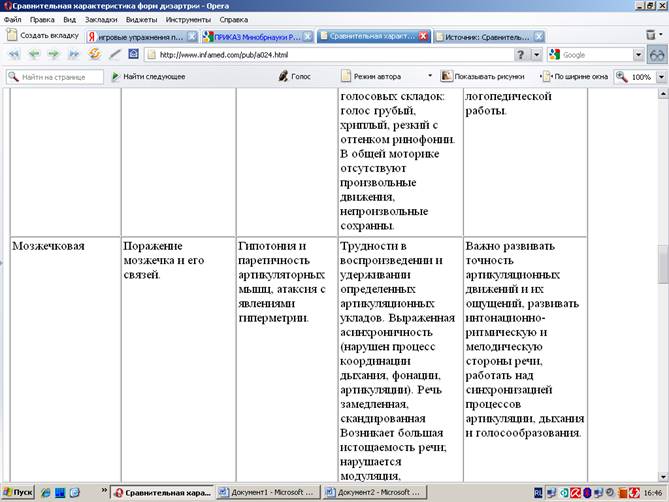Click the wand (pencil) icon in navigation bar
The width and height of the screenshot is (669, 502).
tap(116, 55)
